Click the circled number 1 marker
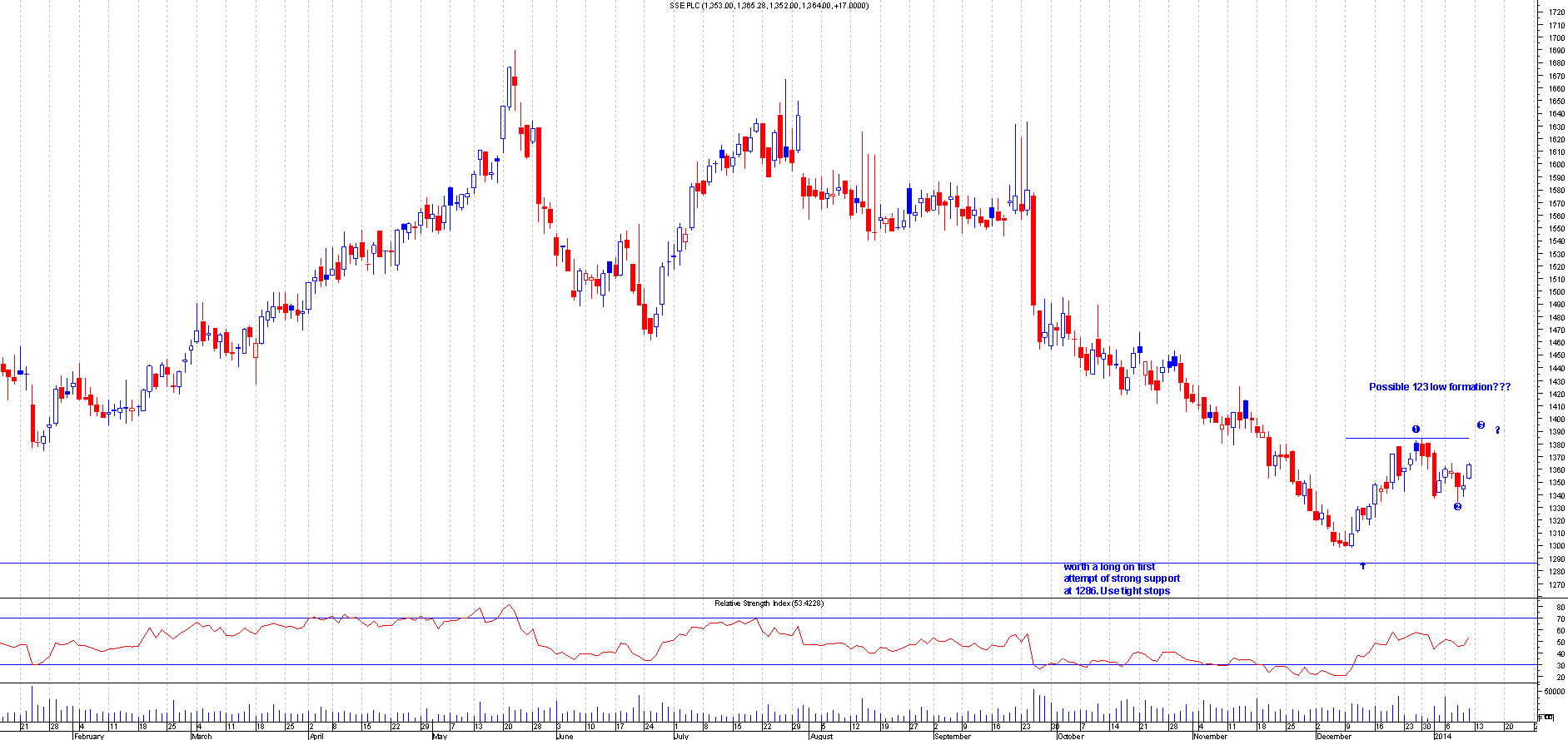 (1416, 430)
